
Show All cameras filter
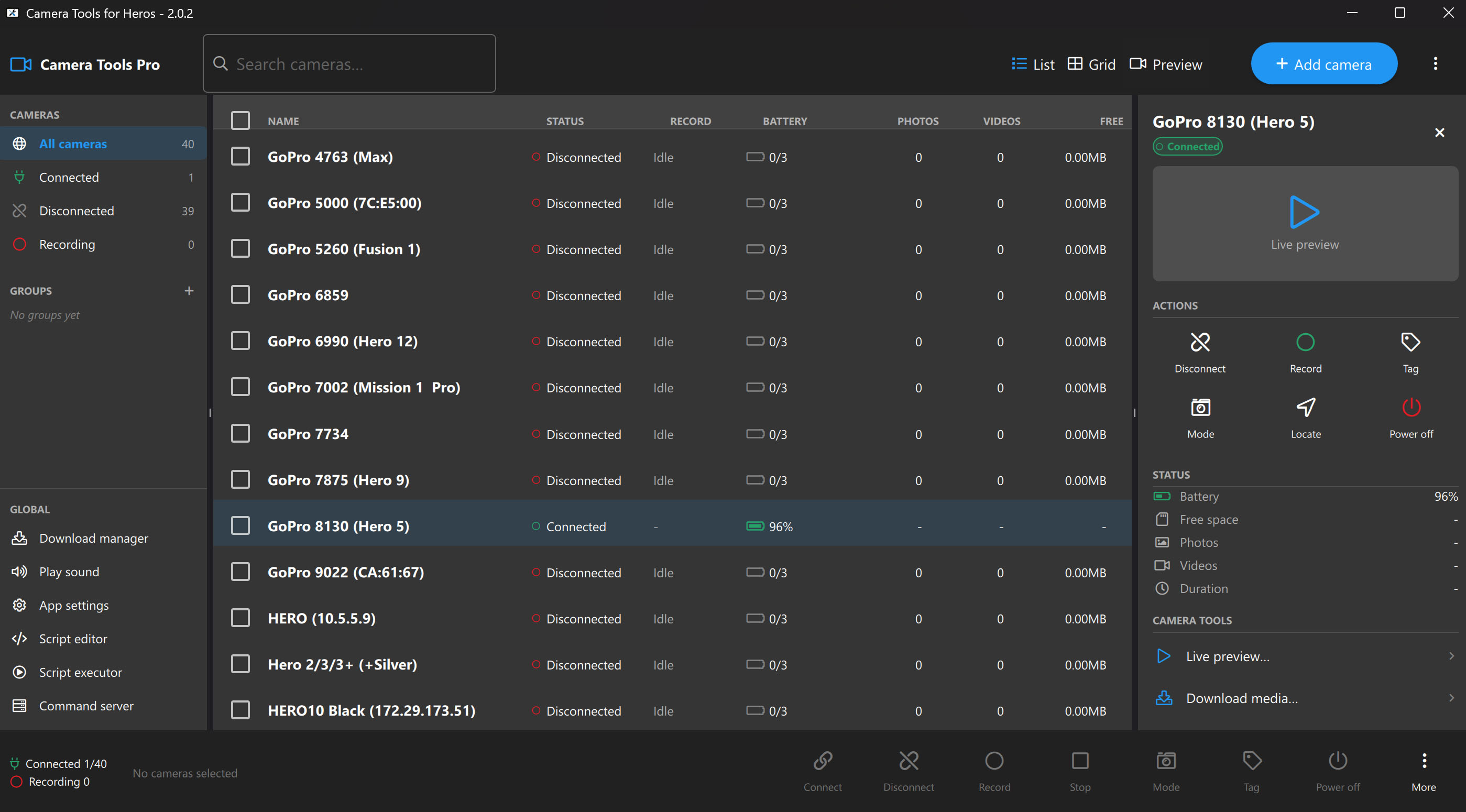point(104,144)
